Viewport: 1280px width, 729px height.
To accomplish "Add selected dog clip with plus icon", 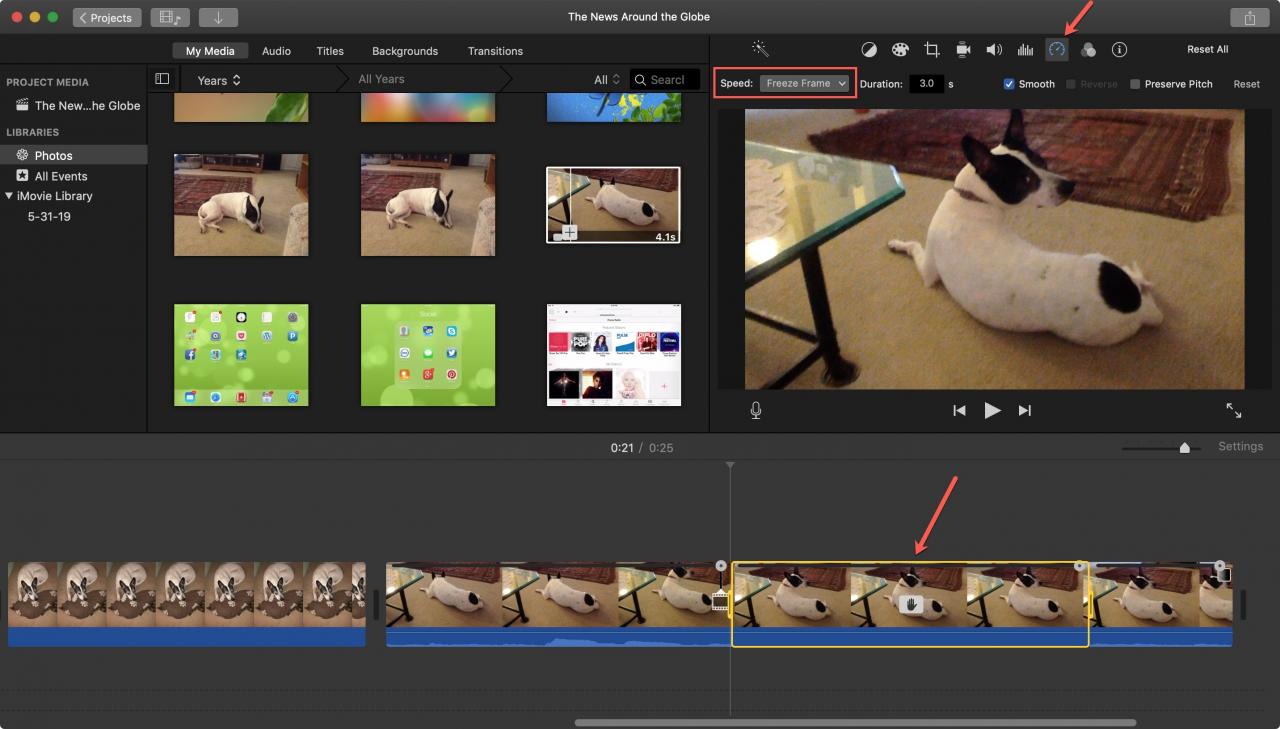I will pyautogui.click(x=569, y=233).
